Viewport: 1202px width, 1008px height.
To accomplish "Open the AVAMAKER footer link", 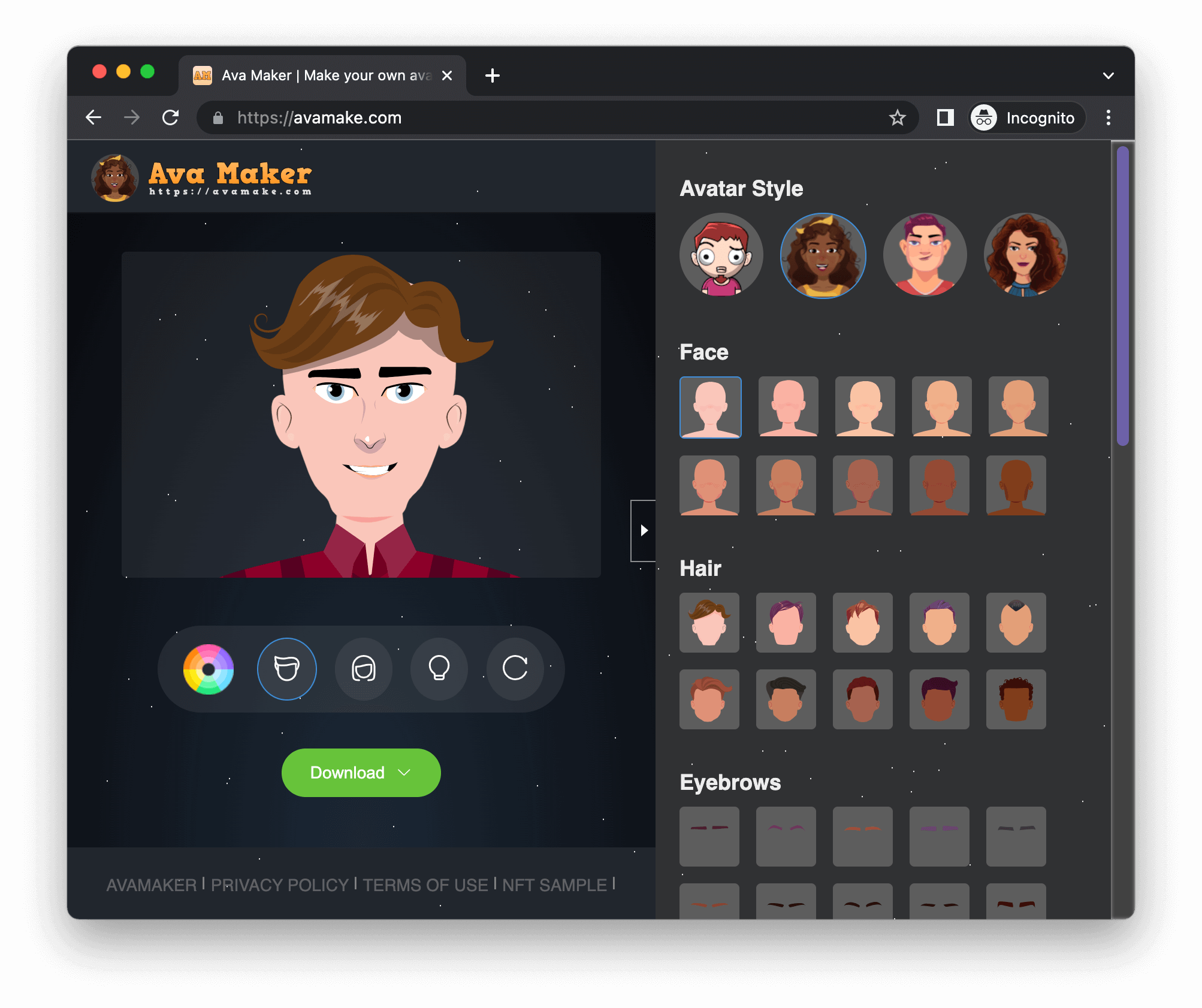I will tap(151, 885).
